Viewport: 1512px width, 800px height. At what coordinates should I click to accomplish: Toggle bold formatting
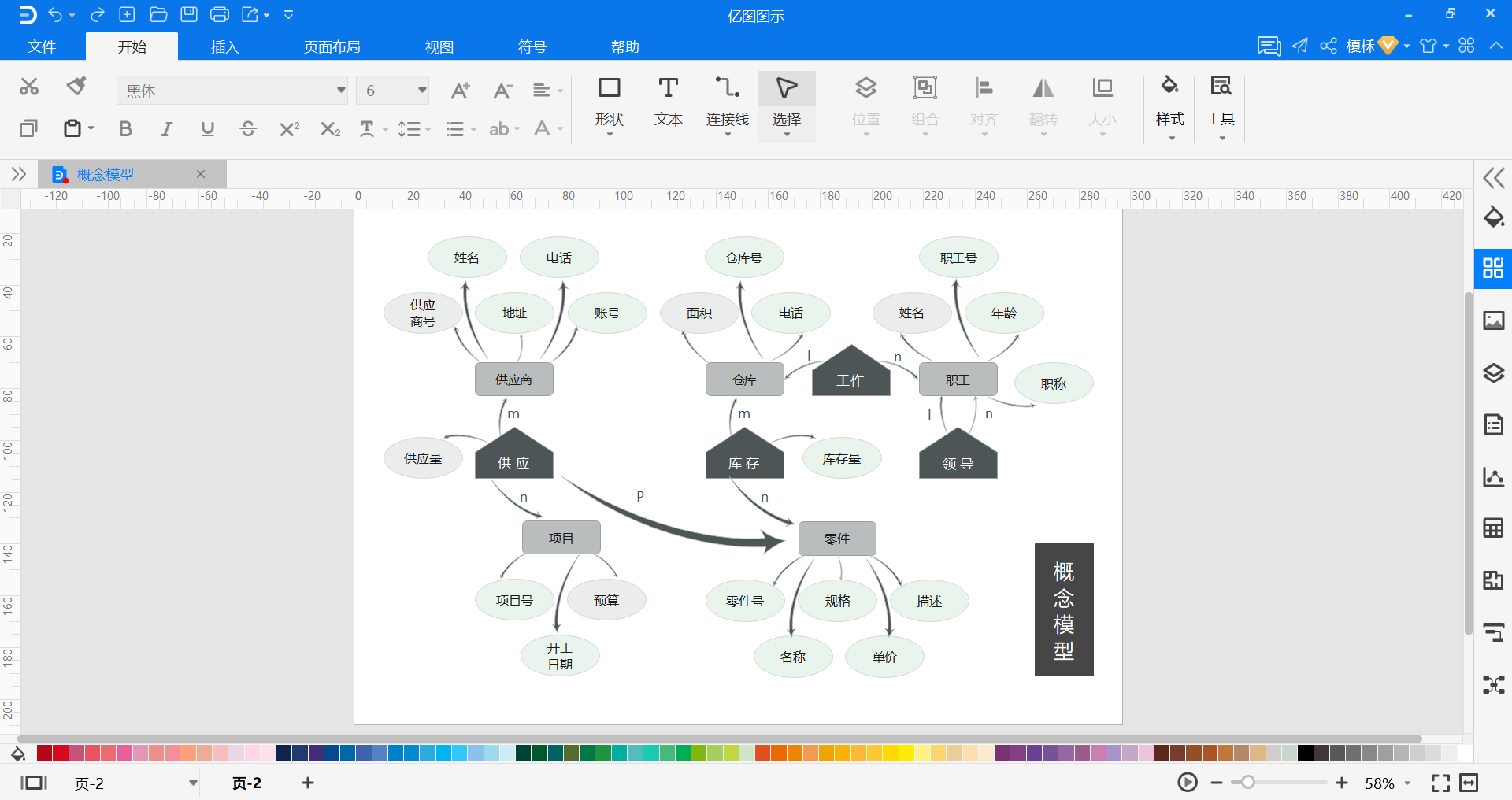[125, 128]
